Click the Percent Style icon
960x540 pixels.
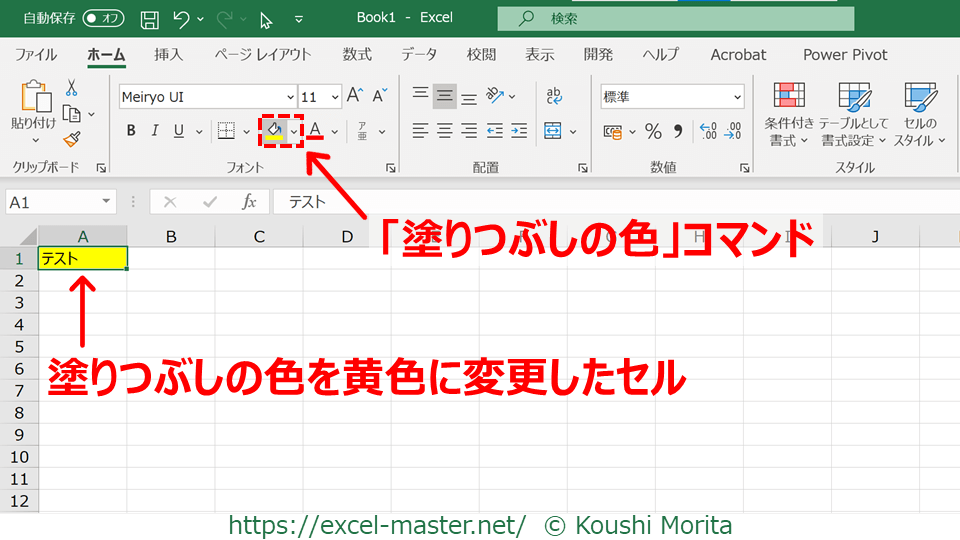coord(653,131)
